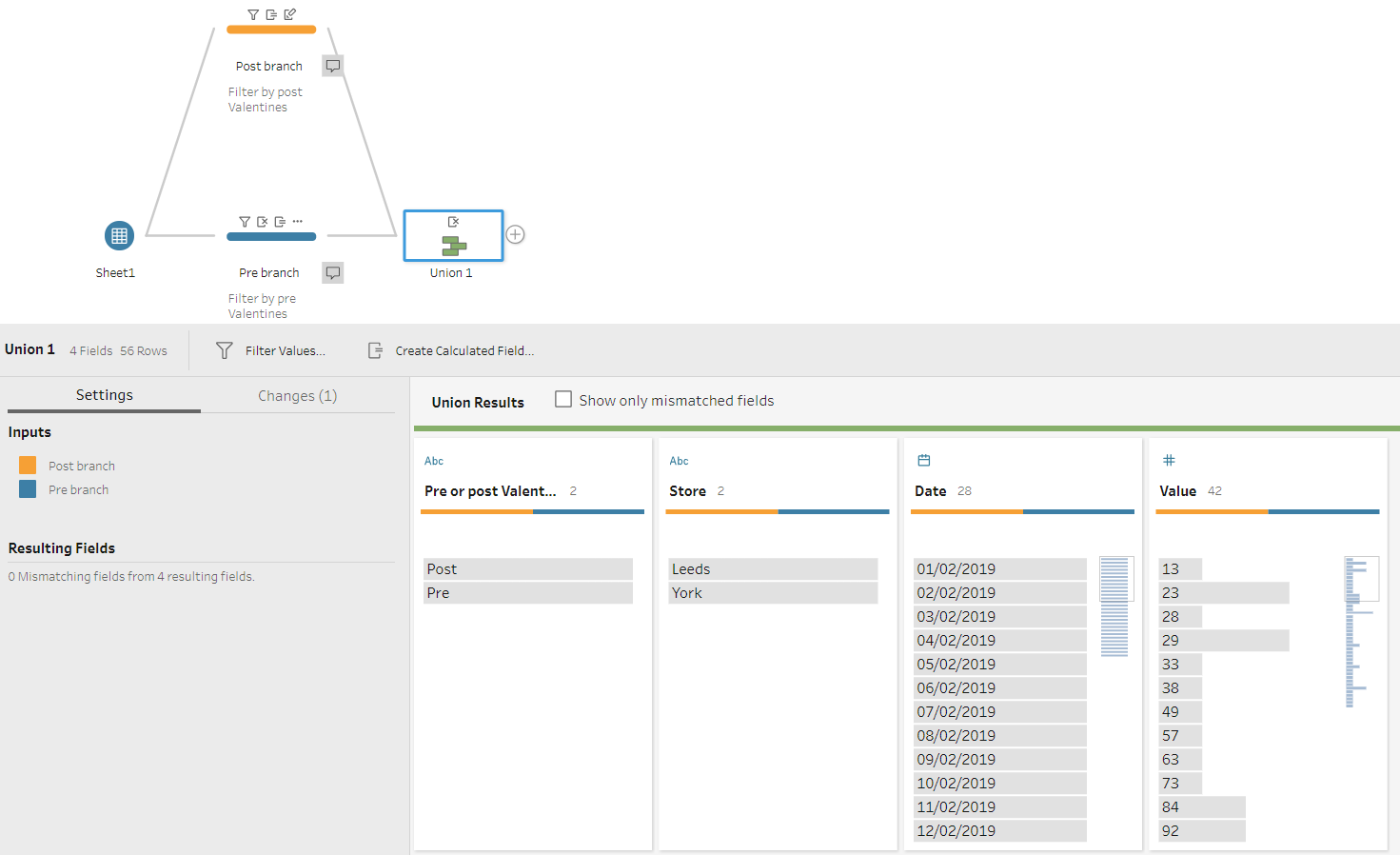Select the Leeds value in the Store column
1400x855 pixels.
(x=773, y=568)
